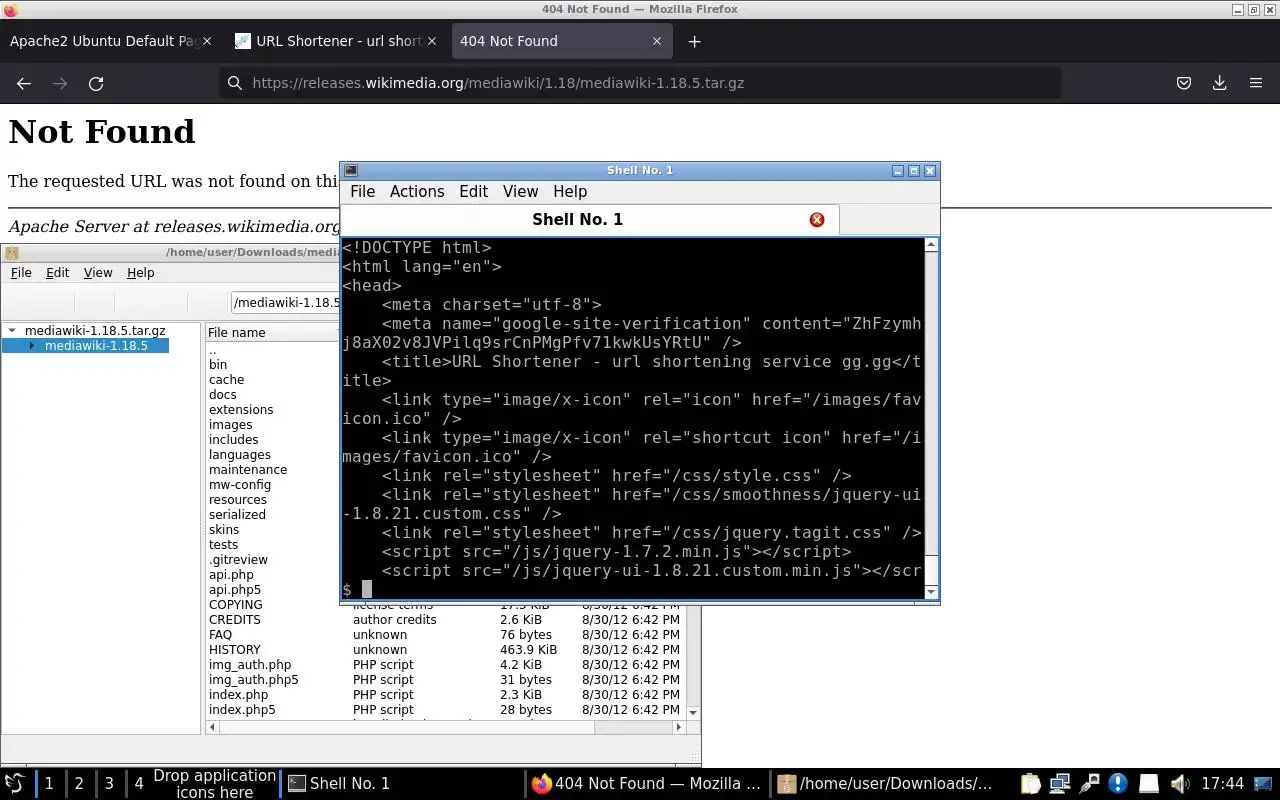The width and height of the screenshot is (1280, 800).
Task: Open a new Firefox tab
Action: click(x=694, y=41)
